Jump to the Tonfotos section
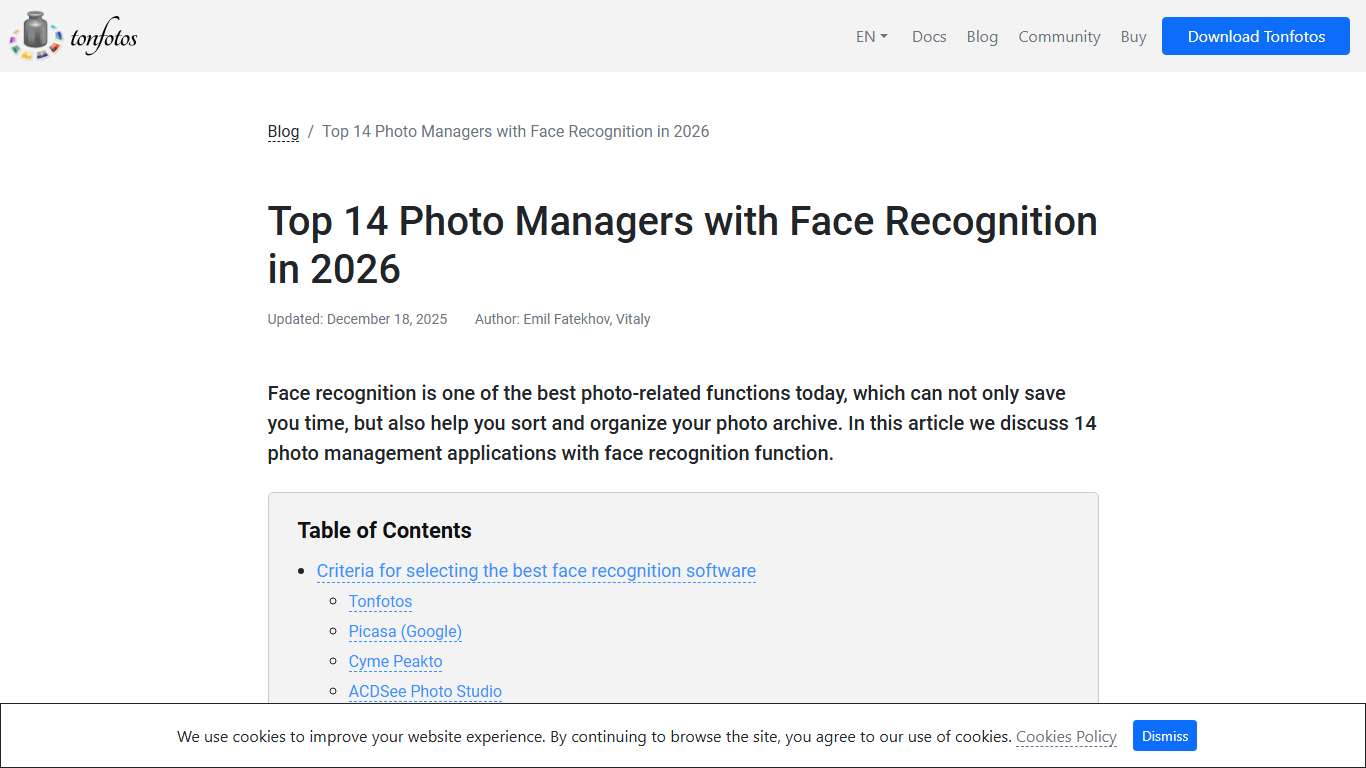This screenshot has height=768, width=1366. (x=380, y=601)
